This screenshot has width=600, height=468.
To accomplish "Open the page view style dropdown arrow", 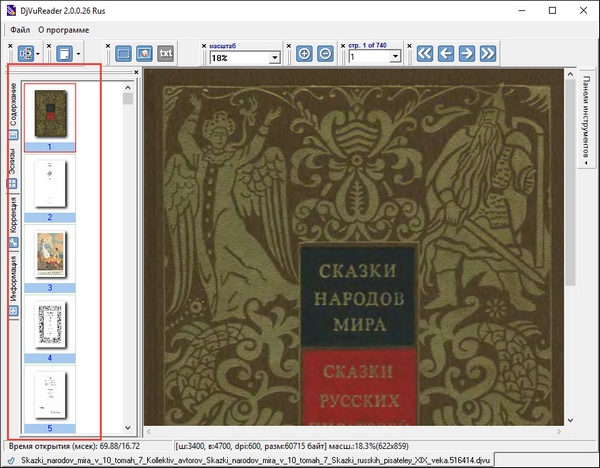I will point(78,54).
